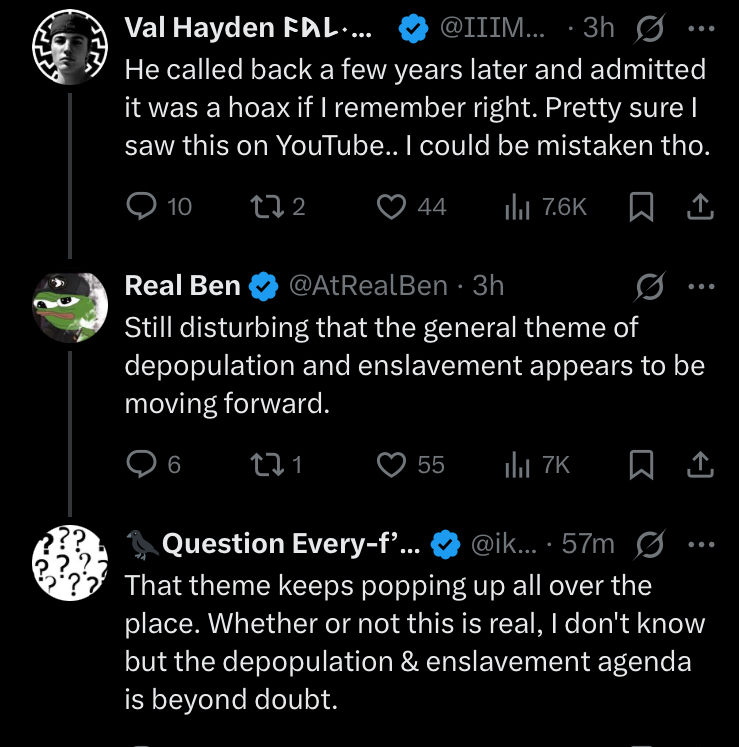The height and width of the screenshot is (747, 739).
Task: Open @AtRealBen profile handle link
Action: (367, 286)
